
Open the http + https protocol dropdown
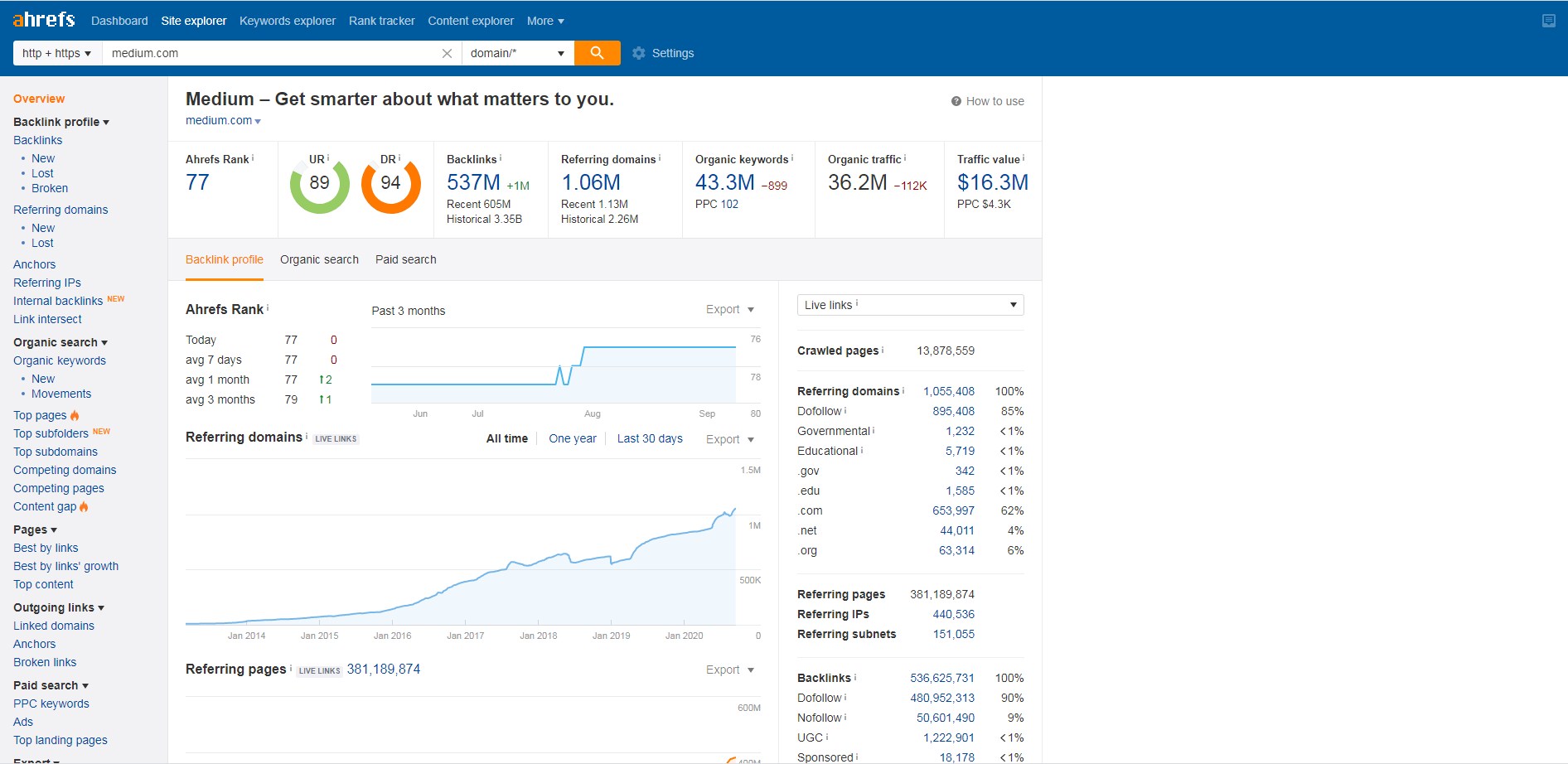pos(56,53)
